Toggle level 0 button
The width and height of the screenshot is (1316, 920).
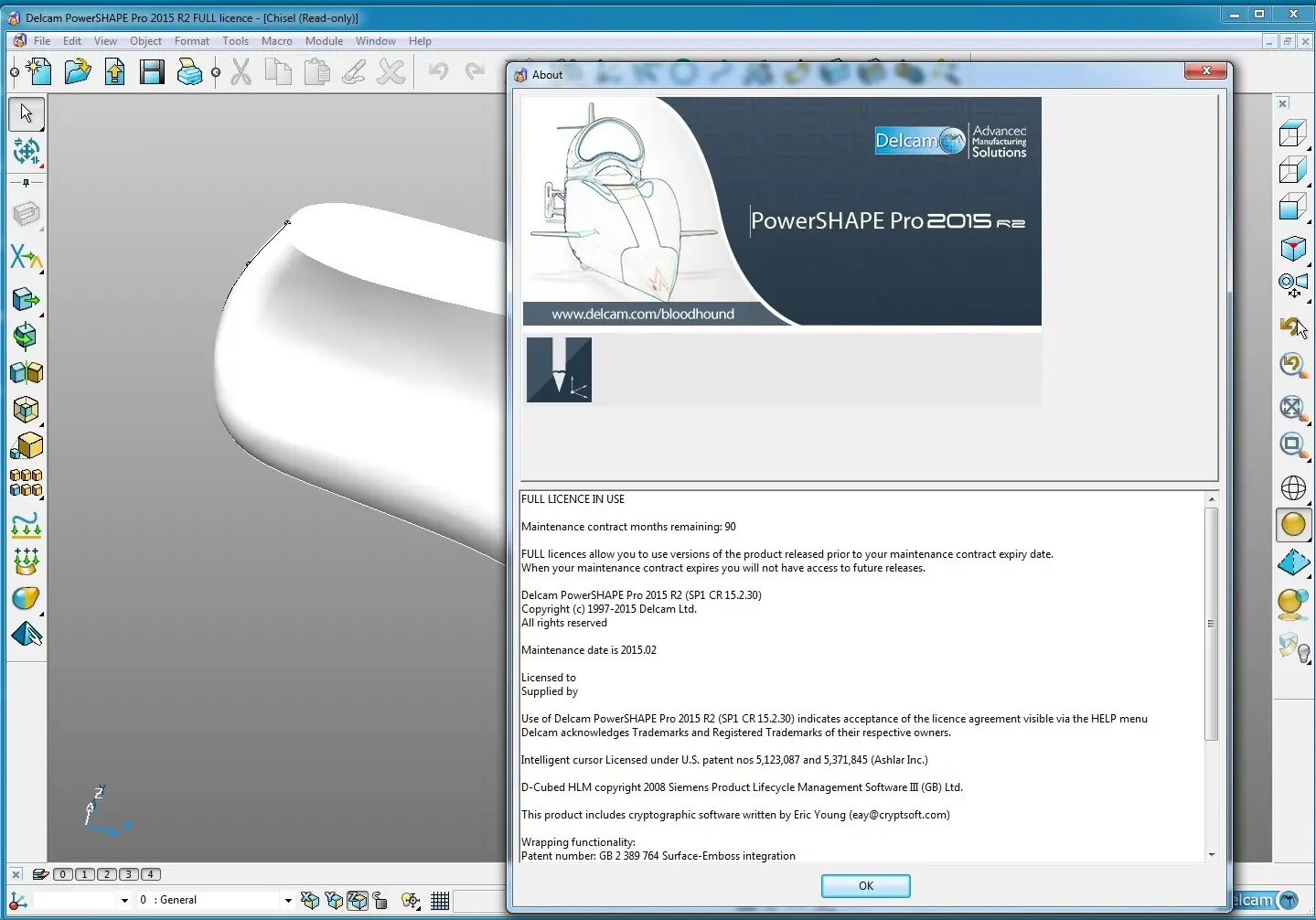point(63,874)
